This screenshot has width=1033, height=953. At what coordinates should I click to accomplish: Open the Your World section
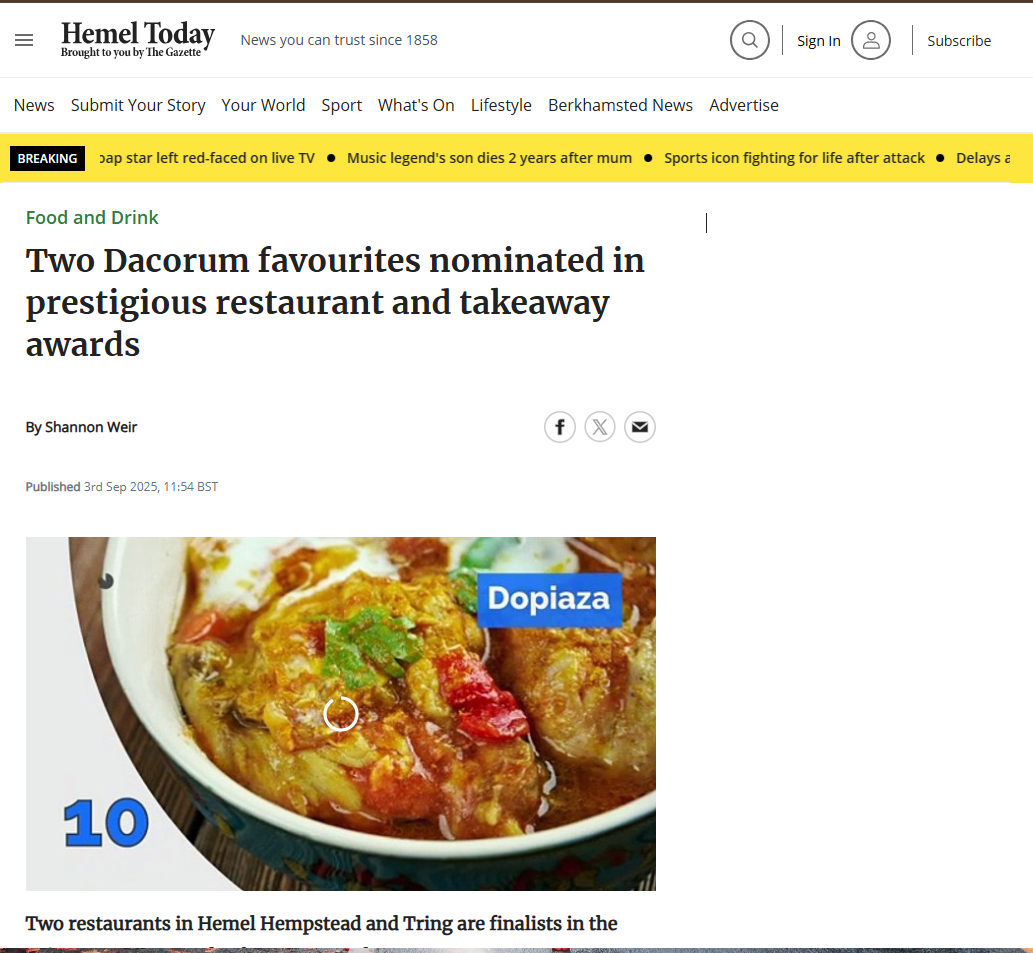tap(263, 105)
